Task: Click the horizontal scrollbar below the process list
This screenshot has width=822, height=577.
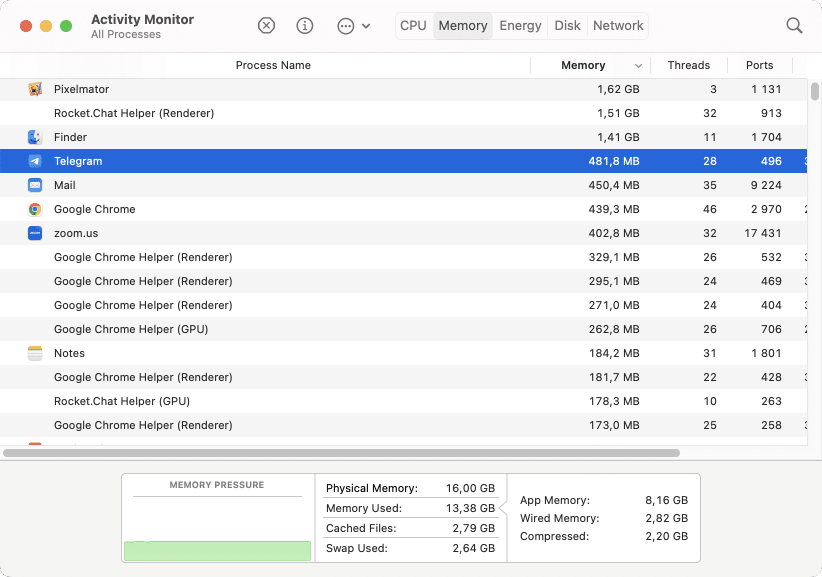Action: 341,453
